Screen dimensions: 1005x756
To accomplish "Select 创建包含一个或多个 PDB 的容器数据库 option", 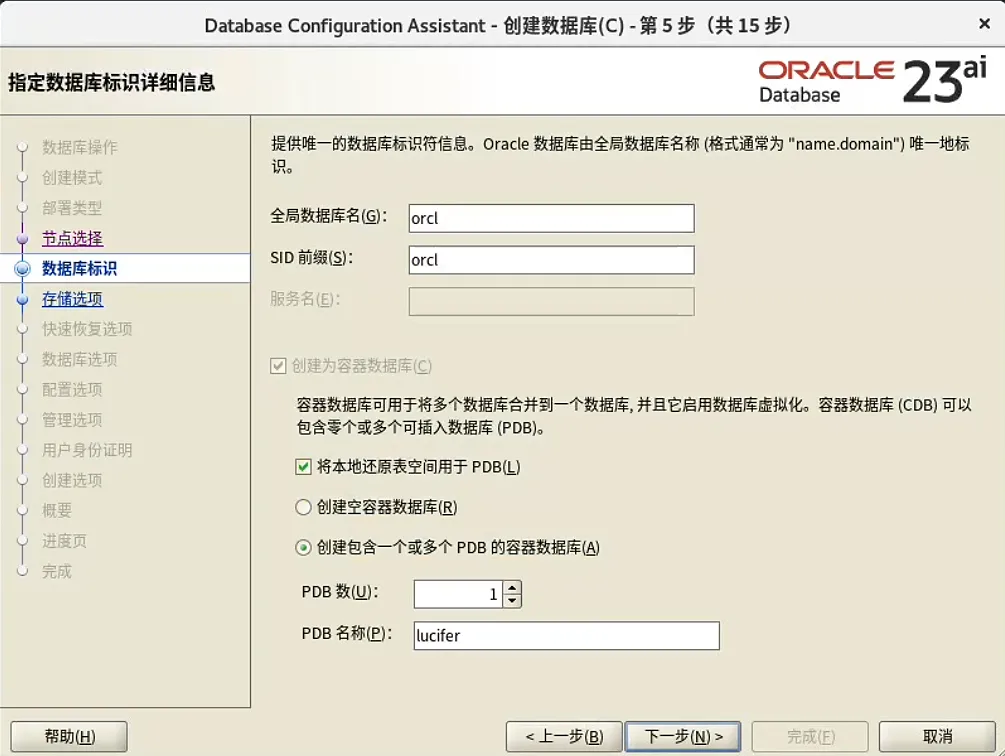I will 301,547.
